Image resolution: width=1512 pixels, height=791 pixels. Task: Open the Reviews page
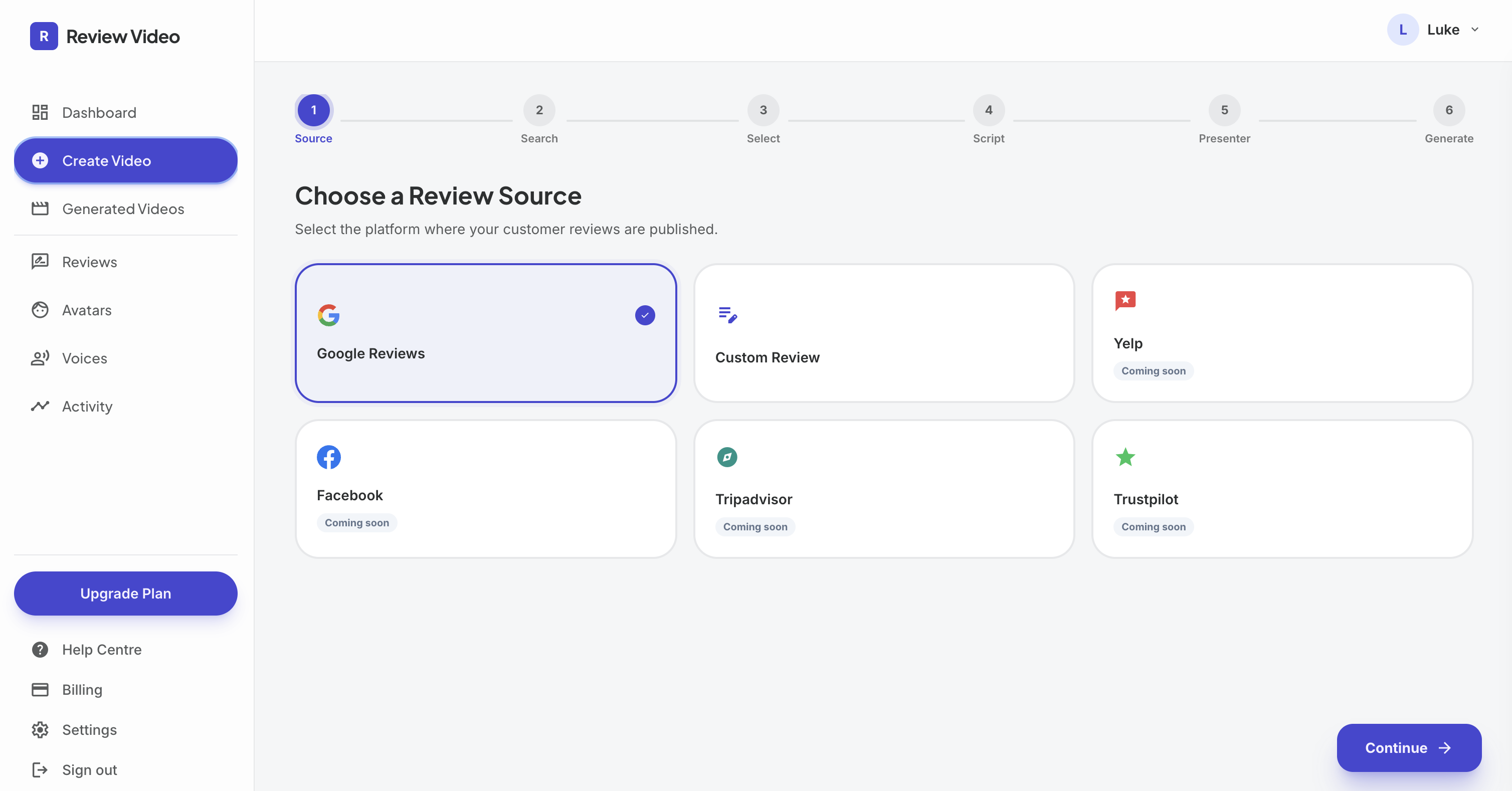[126, 262]
